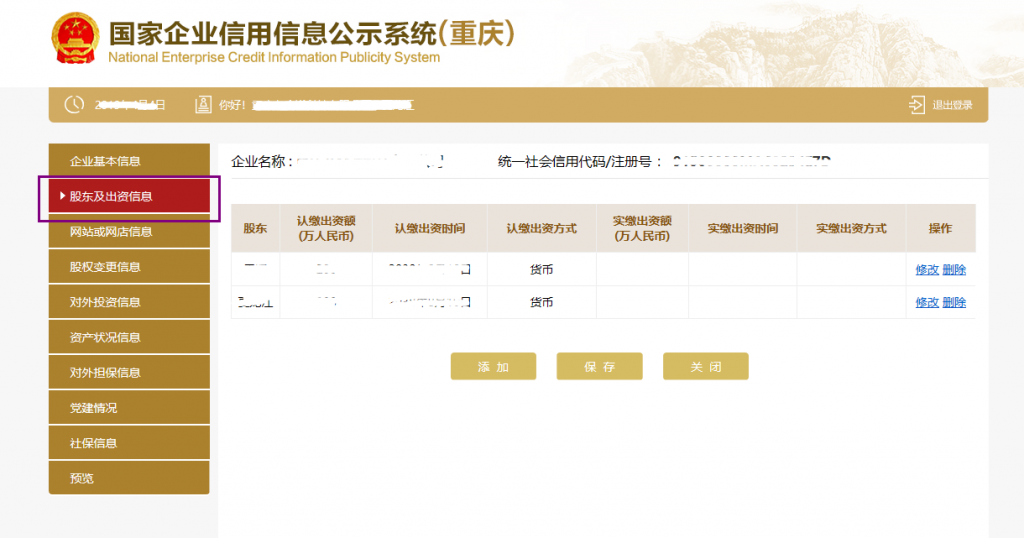The image size is (1024, 538).
Task: Click the 认缴出资方式 column header
Action: point(541,228)
